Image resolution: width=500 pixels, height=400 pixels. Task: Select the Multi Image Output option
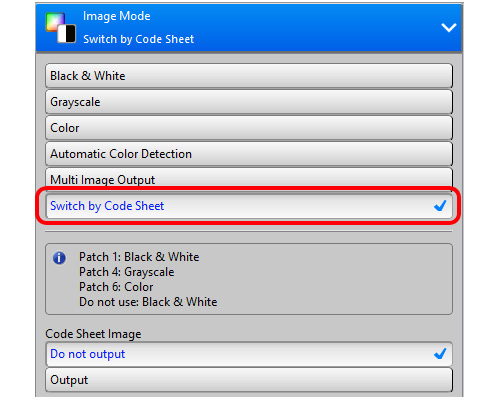point(249,178)
